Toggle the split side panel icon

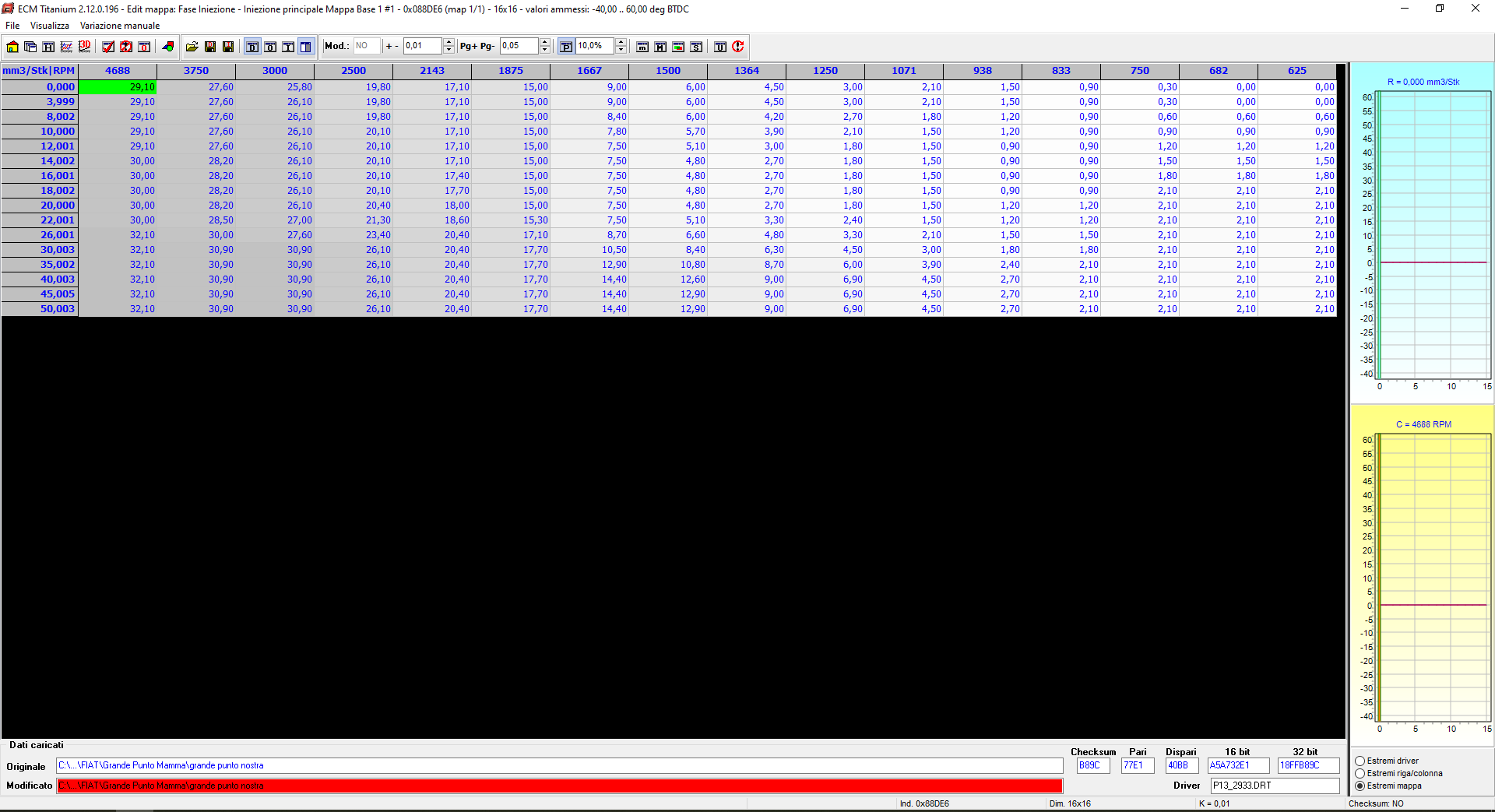pos(306,47)
